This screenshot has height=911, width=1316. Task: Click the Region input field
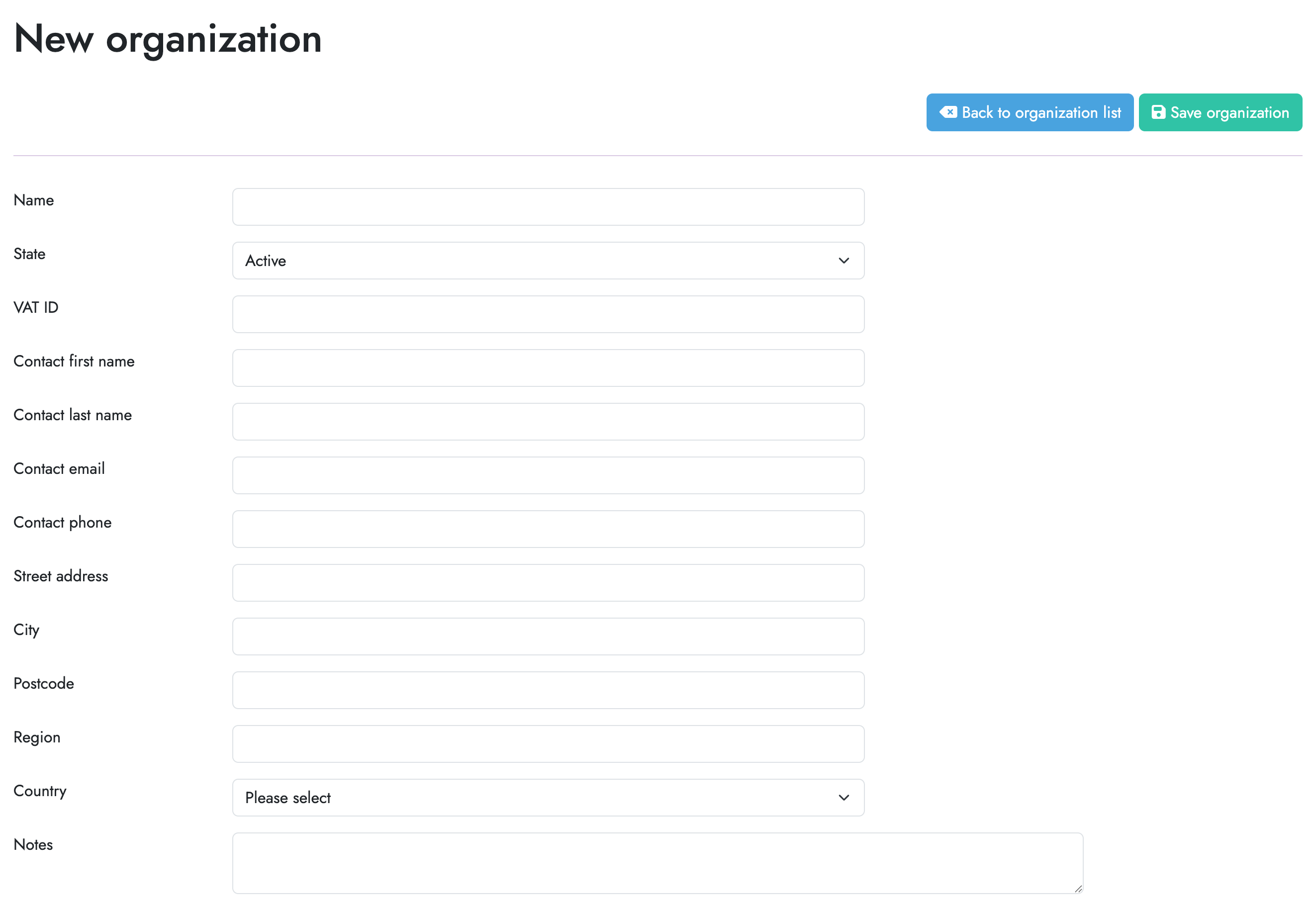548,743
